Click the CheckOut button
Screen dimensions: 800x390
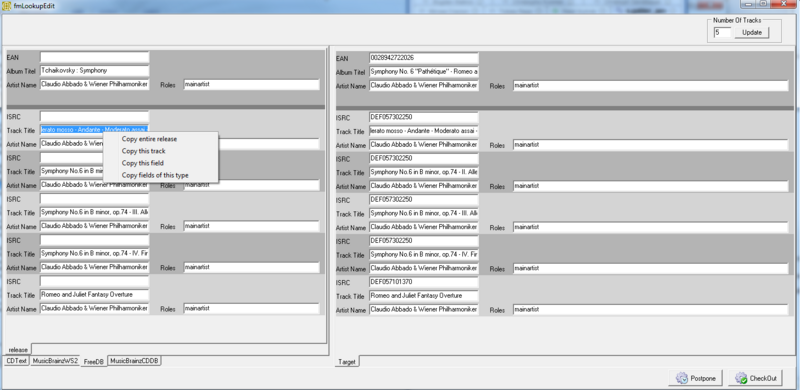[x=757, y=378]
